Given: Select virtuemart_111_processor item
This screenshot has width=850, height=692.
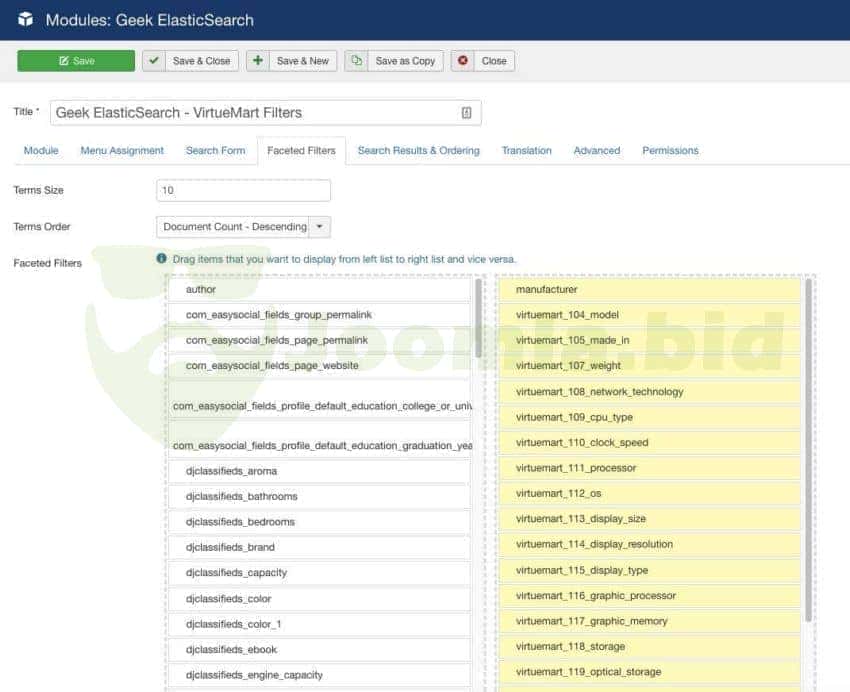Looking at the screenshot, I should click(649, 468).
